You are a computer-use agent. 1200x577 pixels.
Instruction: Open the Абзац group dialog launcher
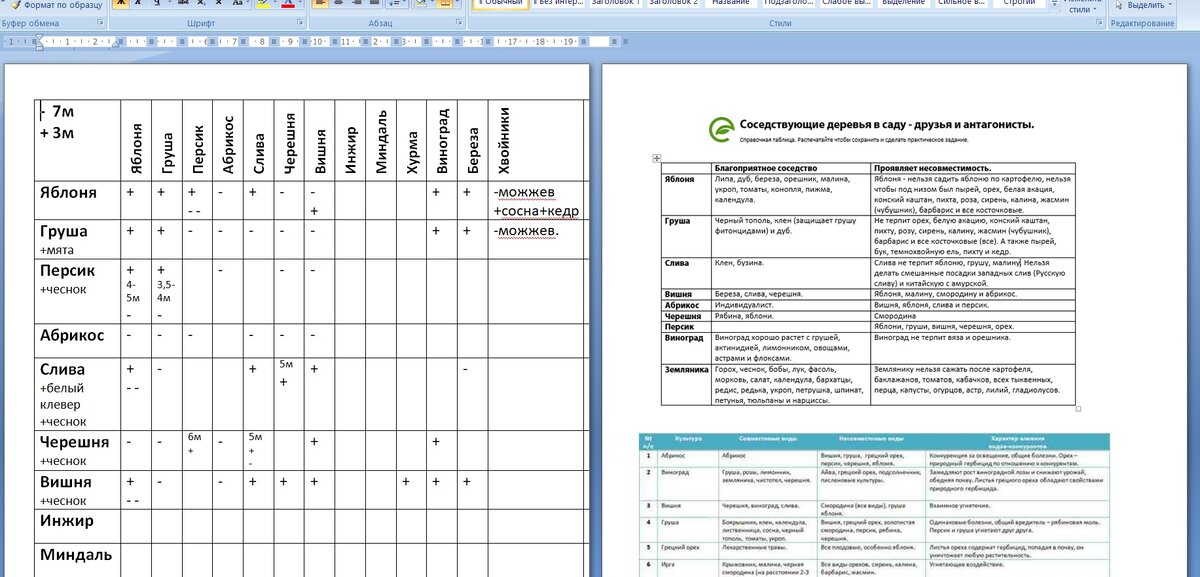pos(460,22)
